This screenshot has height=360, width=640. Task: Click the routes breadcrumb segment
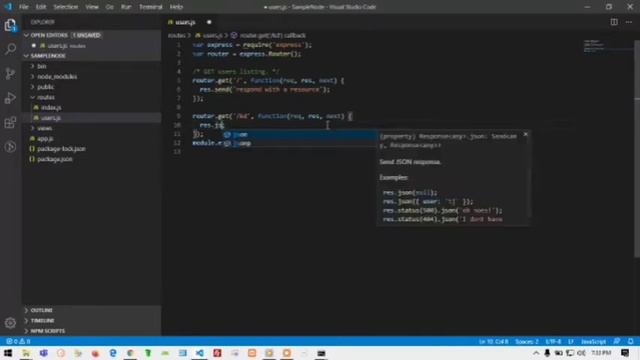pyautogui.click(x=176, y=36)
